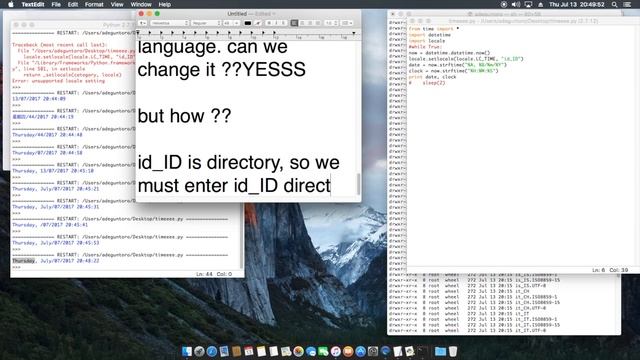
Task: Select right text alignment
Action: pyautogui.click(x=310, y=23)
